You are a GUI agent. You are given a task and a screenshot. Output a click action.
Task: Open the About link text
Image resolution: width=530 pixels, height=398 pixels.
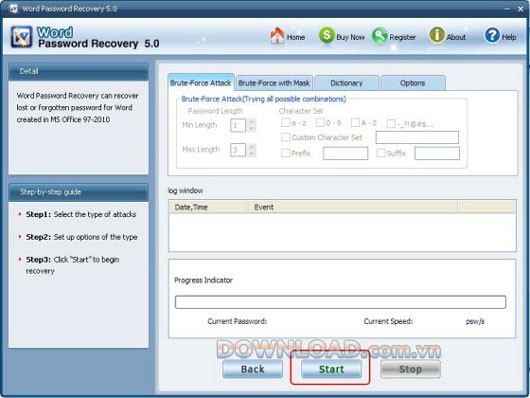pos(456,37)
